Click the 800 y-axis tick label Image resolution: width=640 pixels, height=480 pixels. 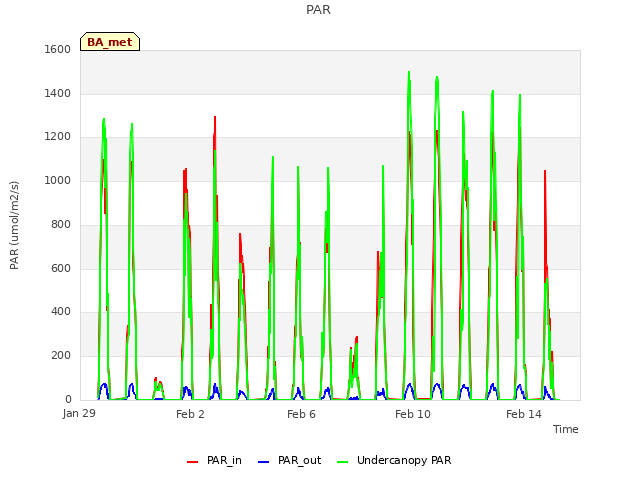(x=61, y=224)
